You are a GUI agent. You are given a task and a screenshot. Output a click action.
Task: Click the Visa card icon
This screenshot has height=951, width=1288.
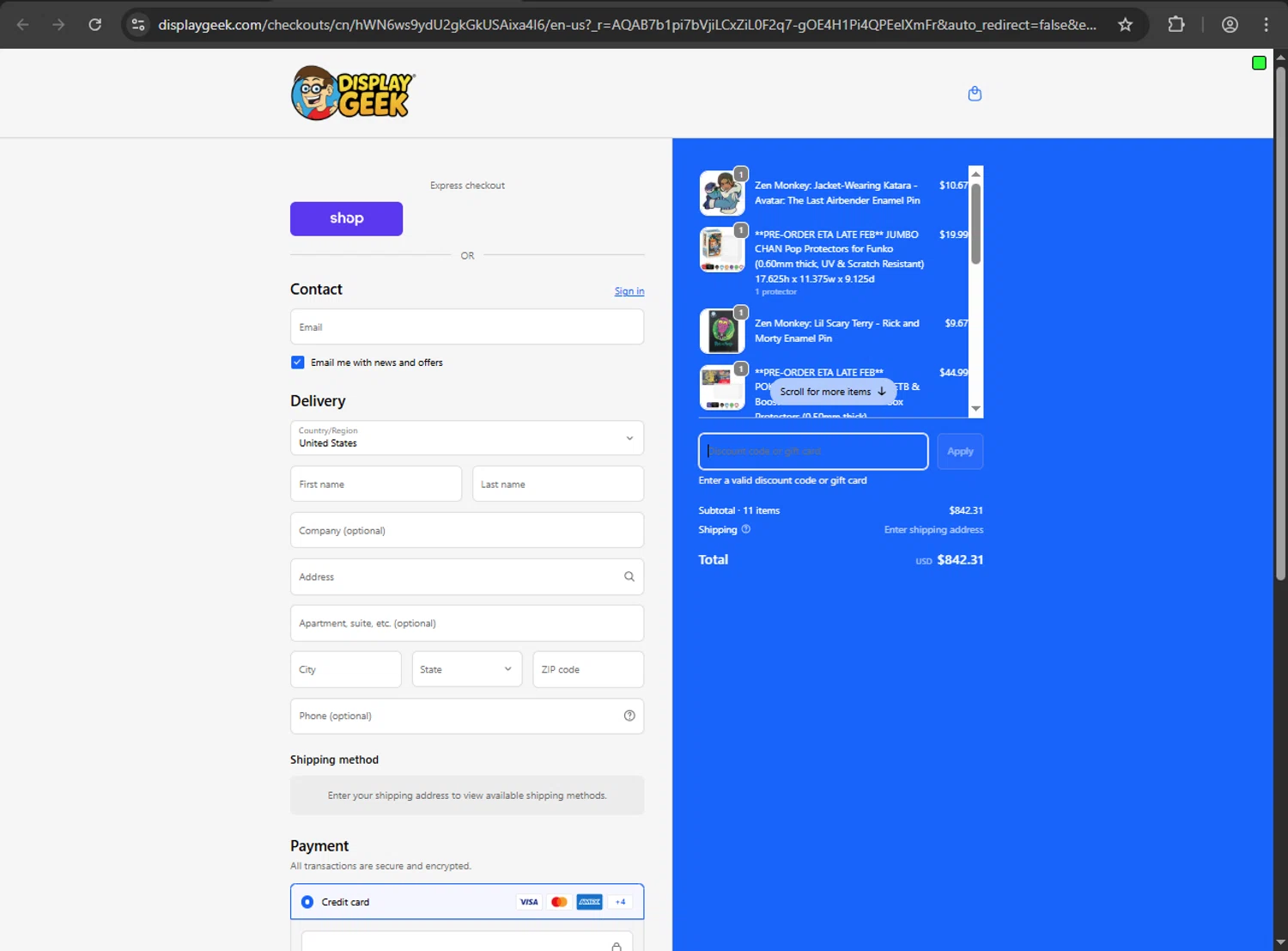point(529,902)
